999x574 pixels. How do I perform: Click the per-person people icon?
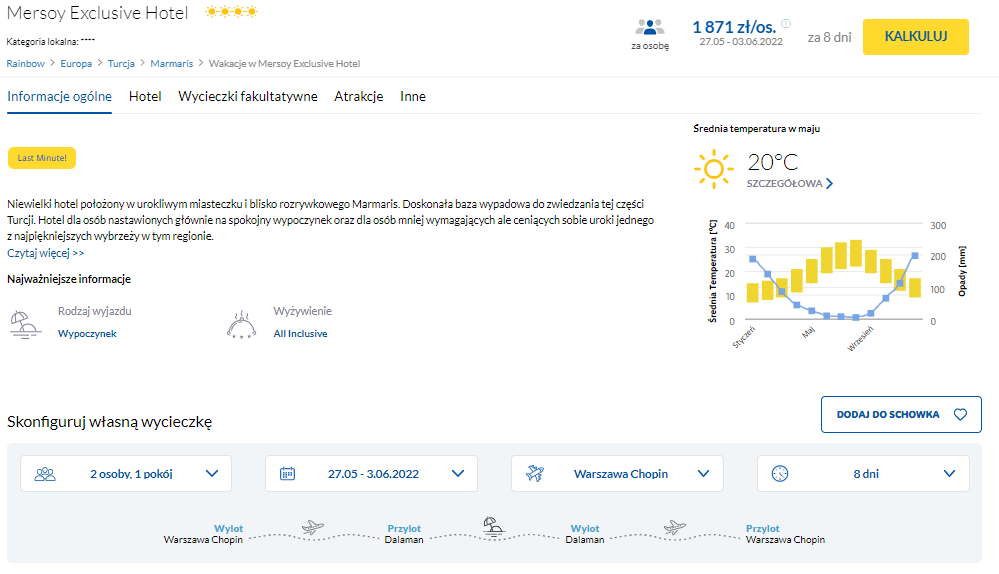tap(649, 28)
